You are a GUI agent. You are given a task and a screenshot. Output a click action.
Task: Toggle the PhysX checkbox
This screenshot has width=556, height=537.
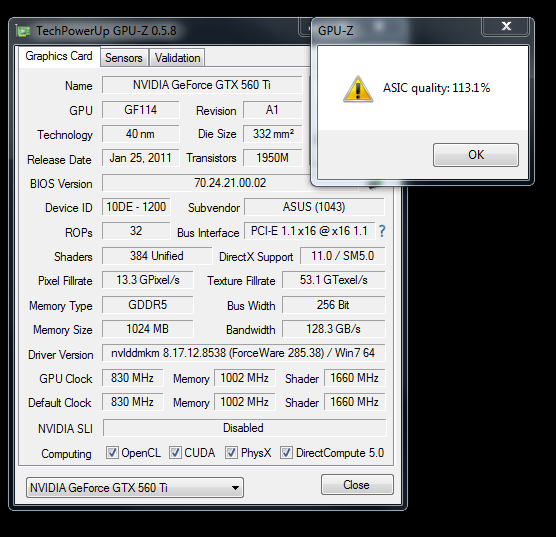point(231,453)
